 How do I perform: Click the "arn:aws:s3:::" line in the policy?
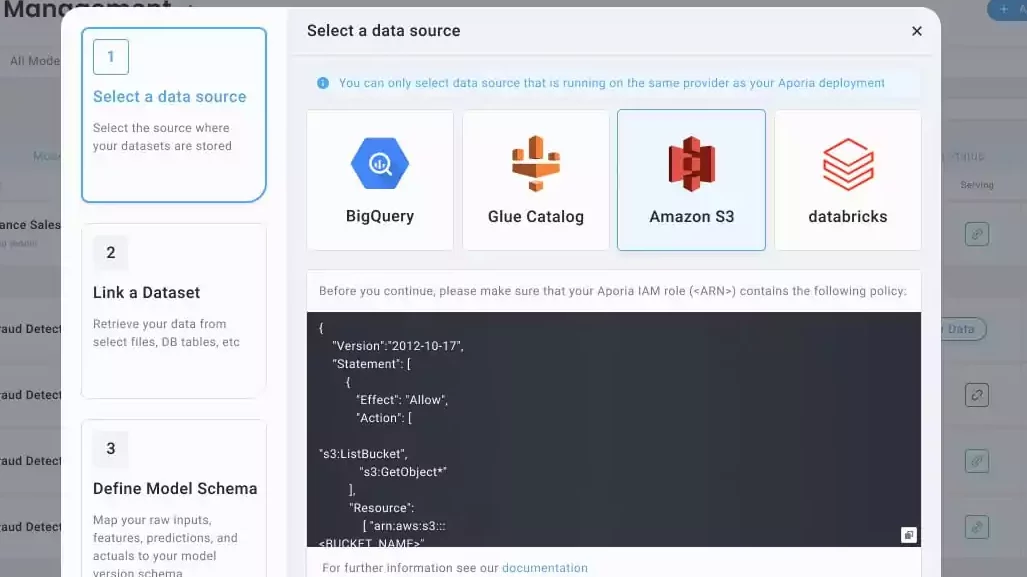point(404,526)
